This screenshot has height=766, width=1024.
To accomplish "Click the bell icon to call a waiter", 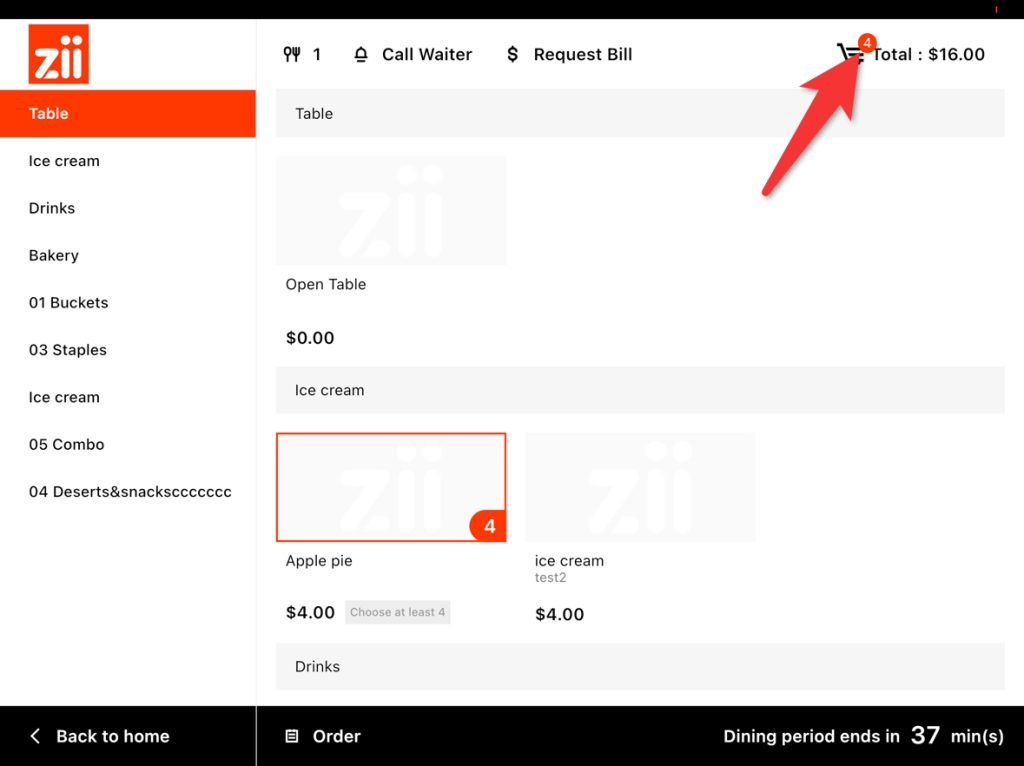I will click(360, 54).
